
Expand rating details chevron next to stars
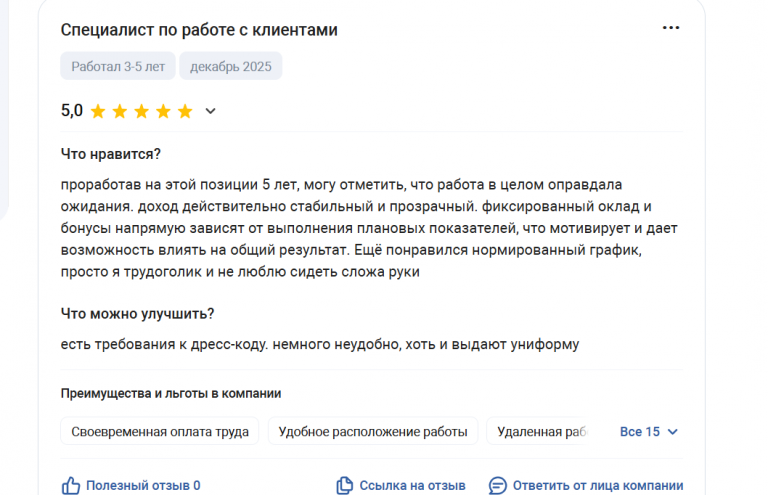coord(210,111)
